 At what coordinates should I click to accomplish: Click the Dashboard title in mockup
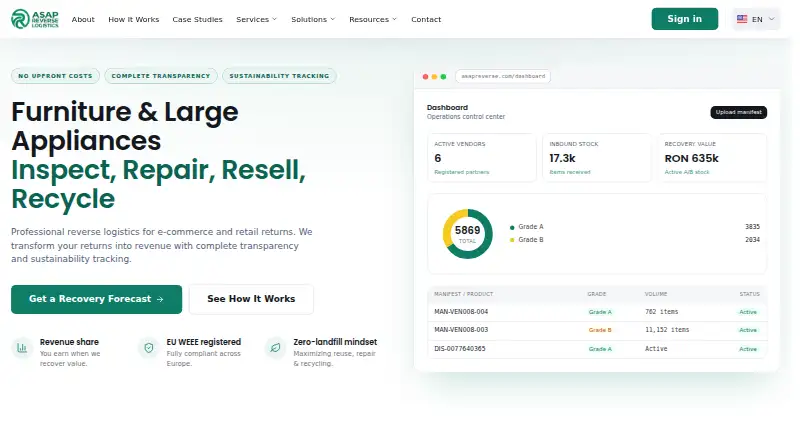coord(447,107)
